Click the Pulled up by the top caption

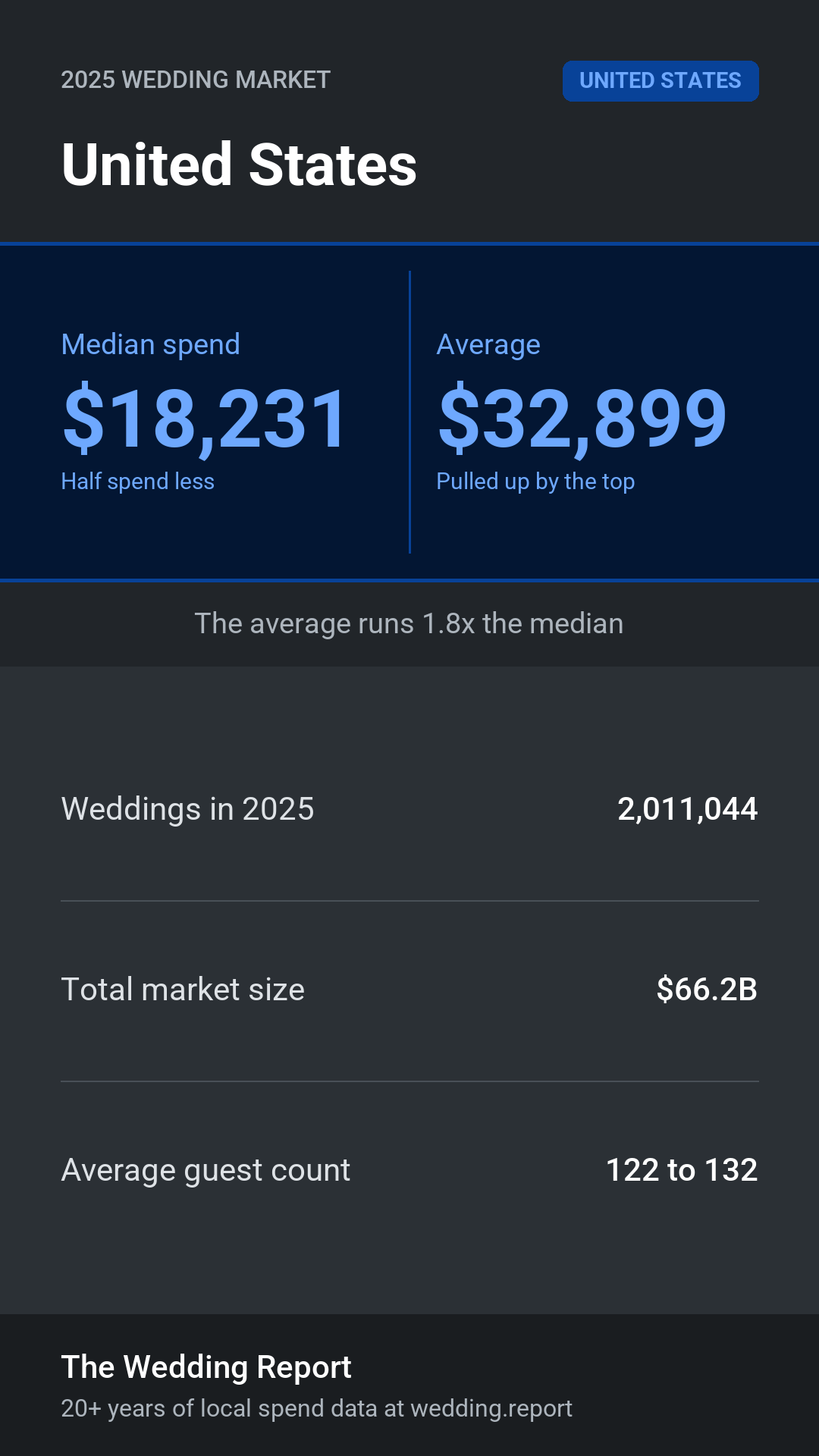[x=535, y=482]
